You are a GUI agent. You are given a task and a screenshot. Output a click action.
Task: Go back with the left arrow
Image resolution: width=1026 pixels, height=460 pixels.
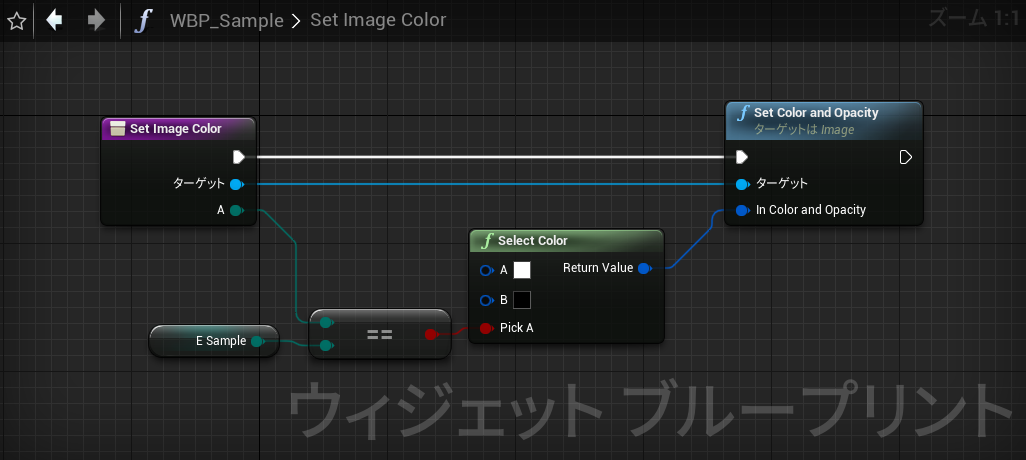(54, 20)
